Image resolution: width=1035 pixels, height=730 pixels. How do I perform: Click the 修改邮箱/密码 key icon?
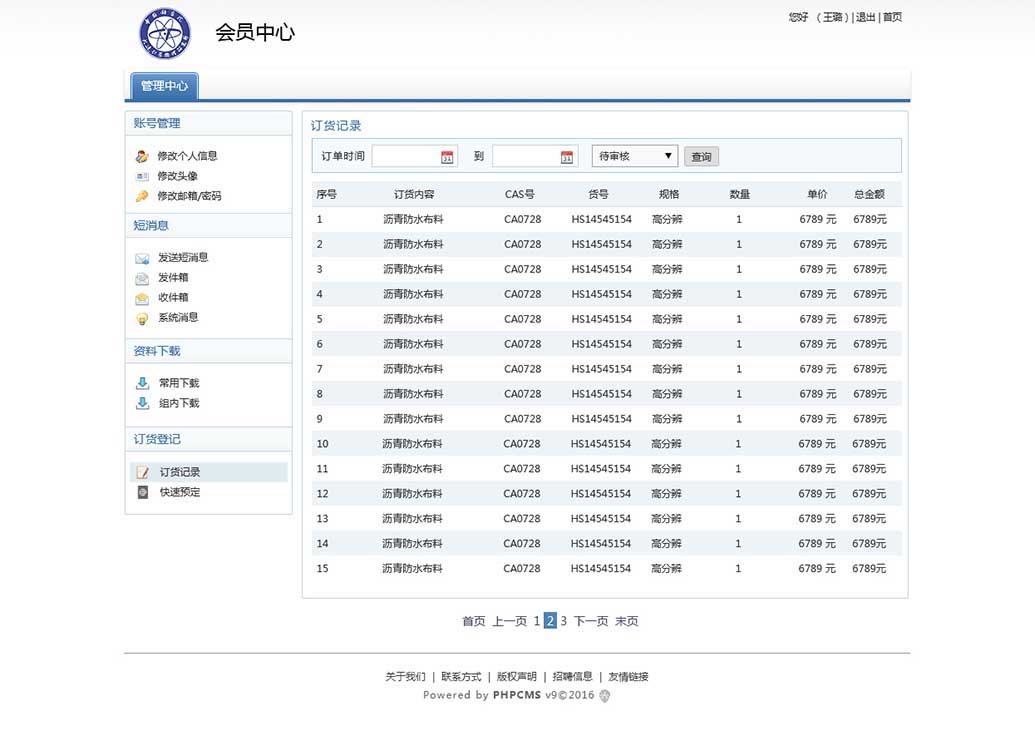(x=142, y=196)
